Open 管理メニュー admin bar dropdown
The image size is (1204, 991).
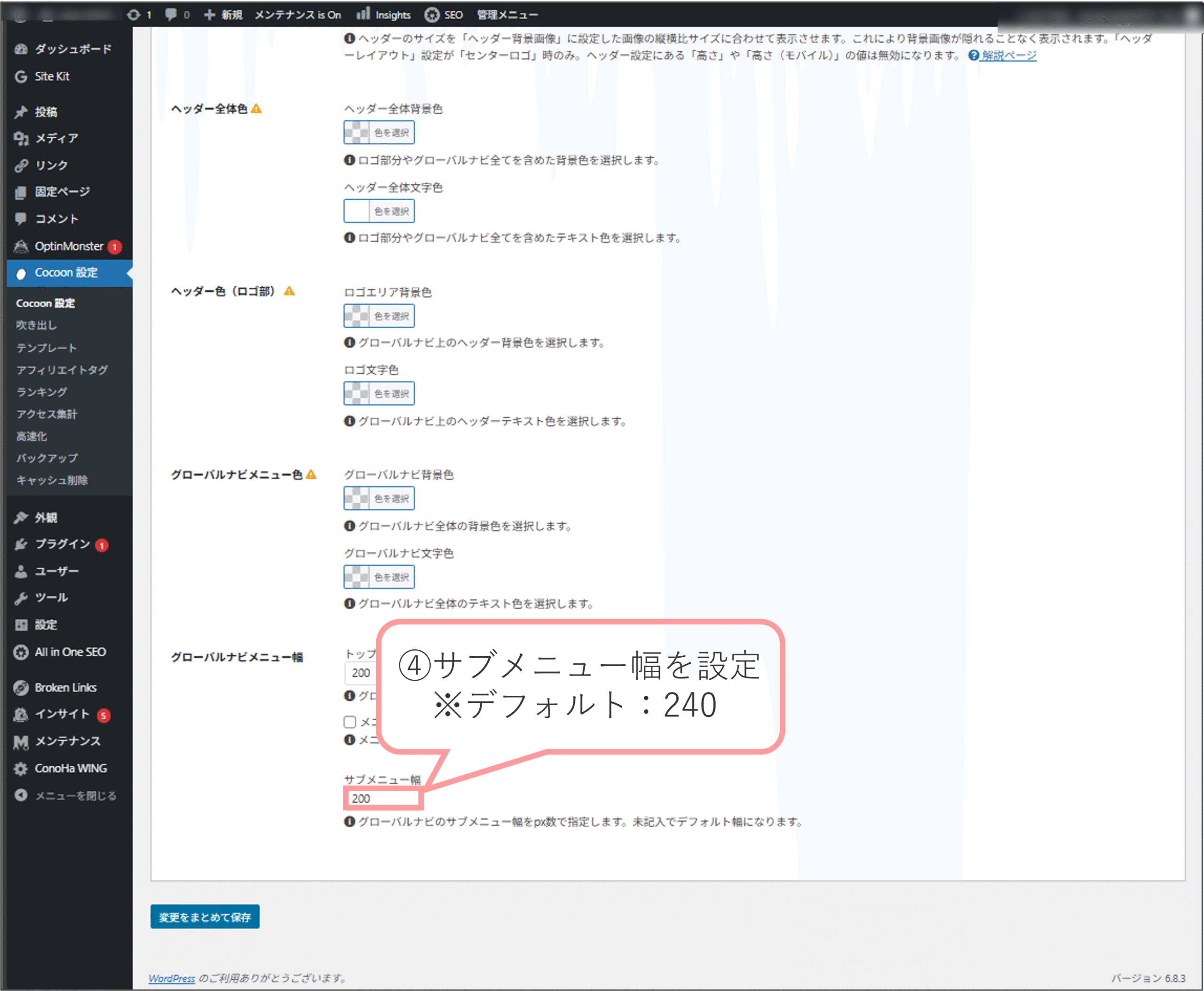click(x=507, y=15)
